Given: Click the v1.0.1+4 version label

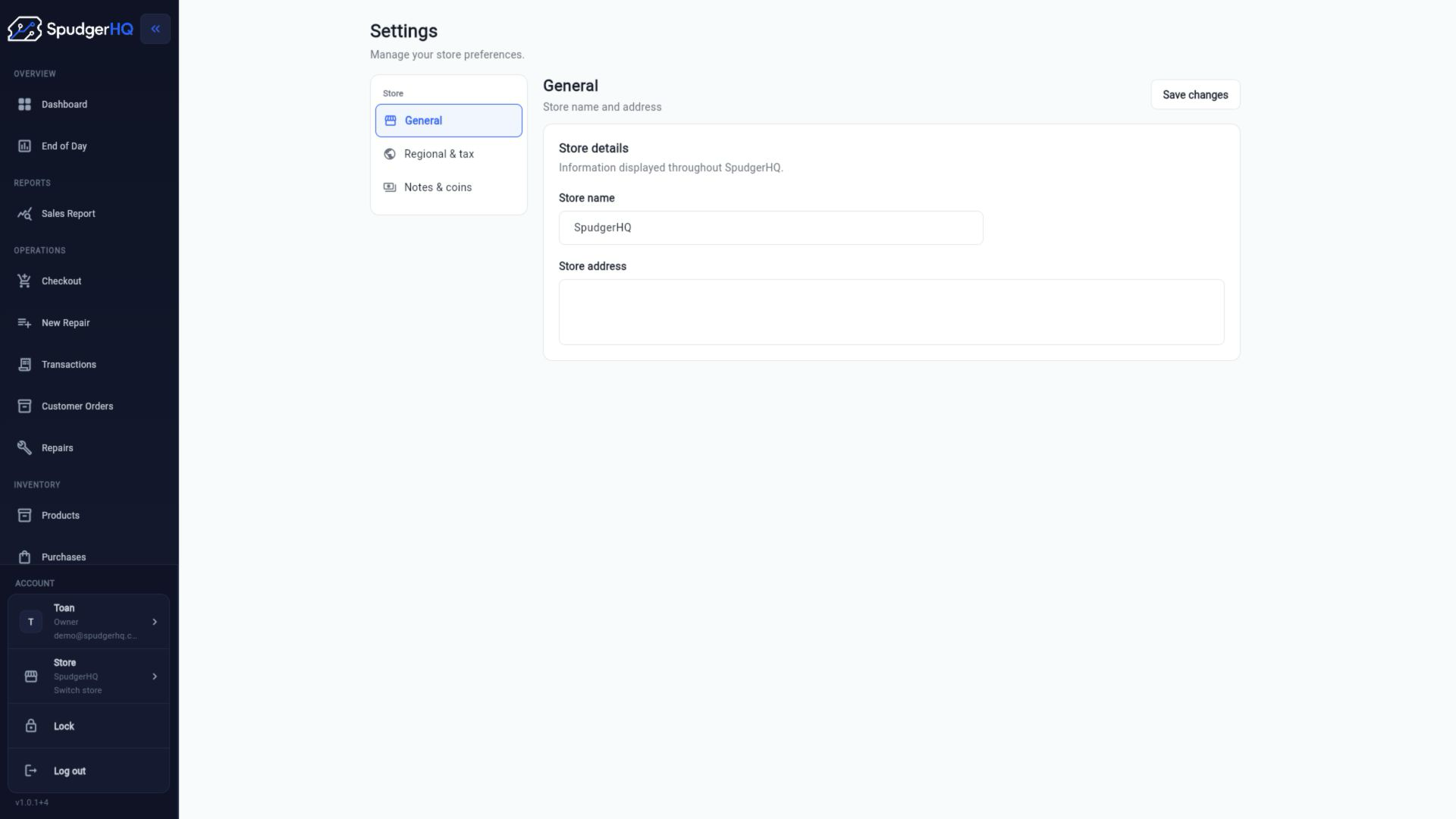Looking at the screenshot, I should click(32, 803).
